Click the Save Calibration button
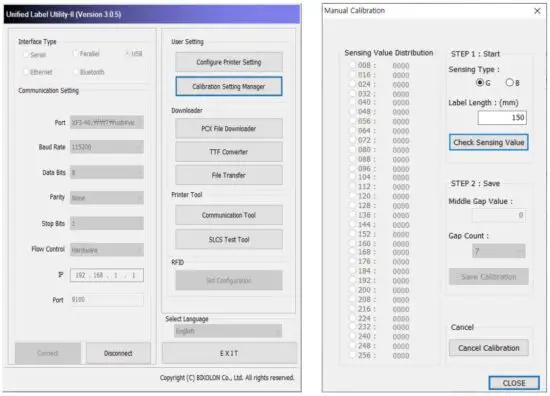The height and width of the screenshot is (396, 550). pos(489,277)
